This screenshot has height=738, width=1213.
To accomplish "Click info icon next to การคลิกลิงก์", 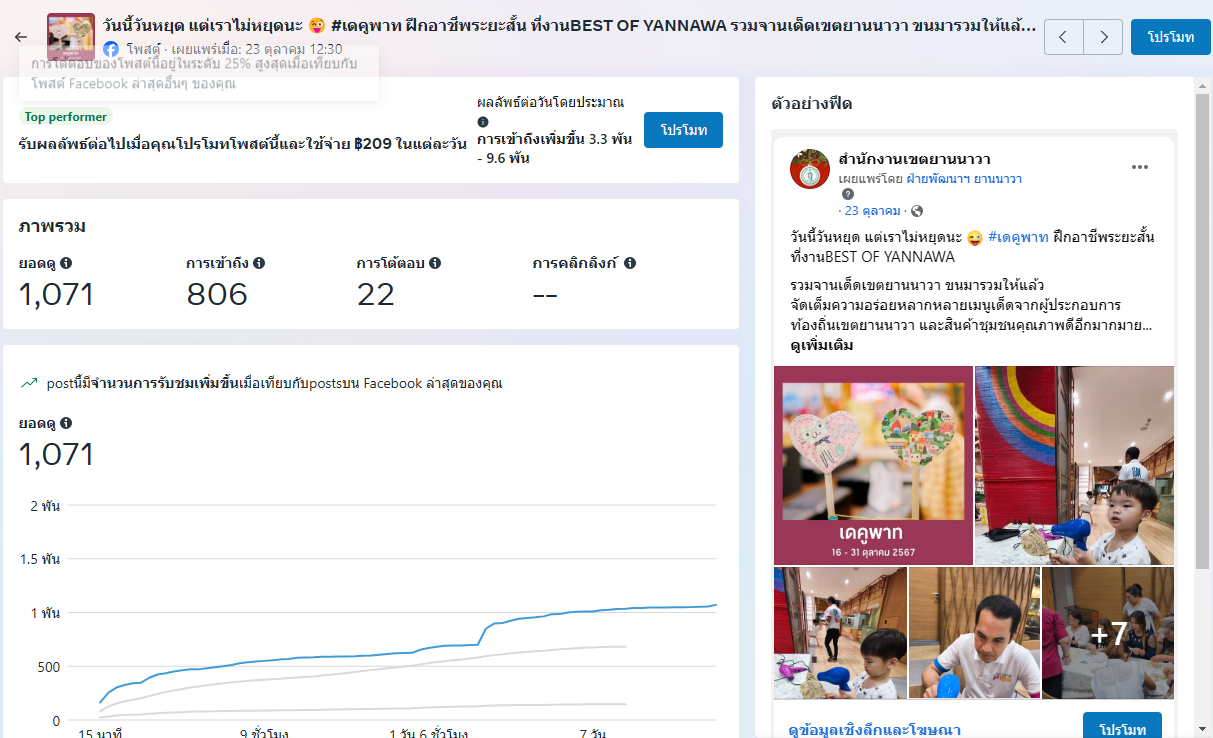I will point(630,263).
